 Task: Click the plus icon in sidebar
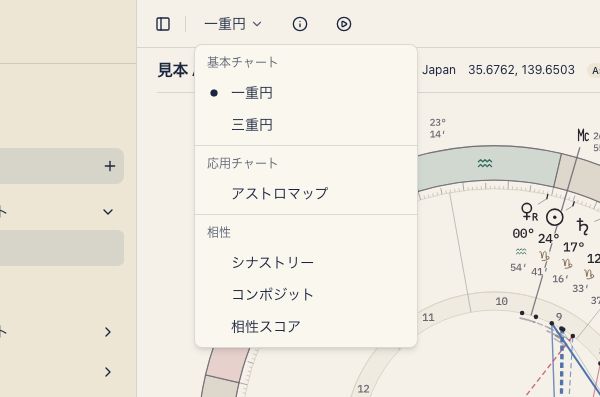pos(110,166)
